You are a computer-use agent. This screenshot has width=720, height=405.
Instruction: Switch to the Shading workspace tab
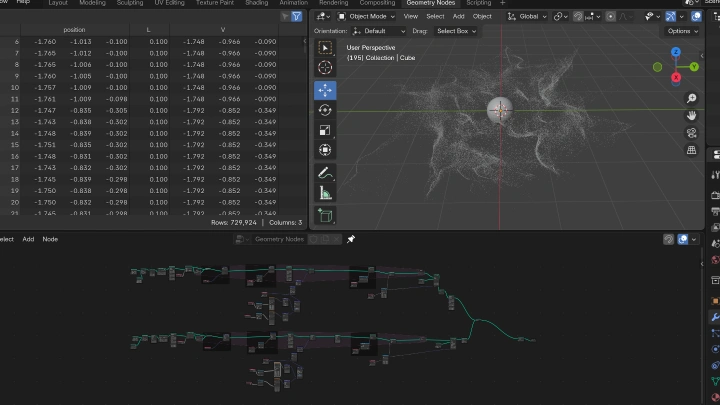(257, 3)
